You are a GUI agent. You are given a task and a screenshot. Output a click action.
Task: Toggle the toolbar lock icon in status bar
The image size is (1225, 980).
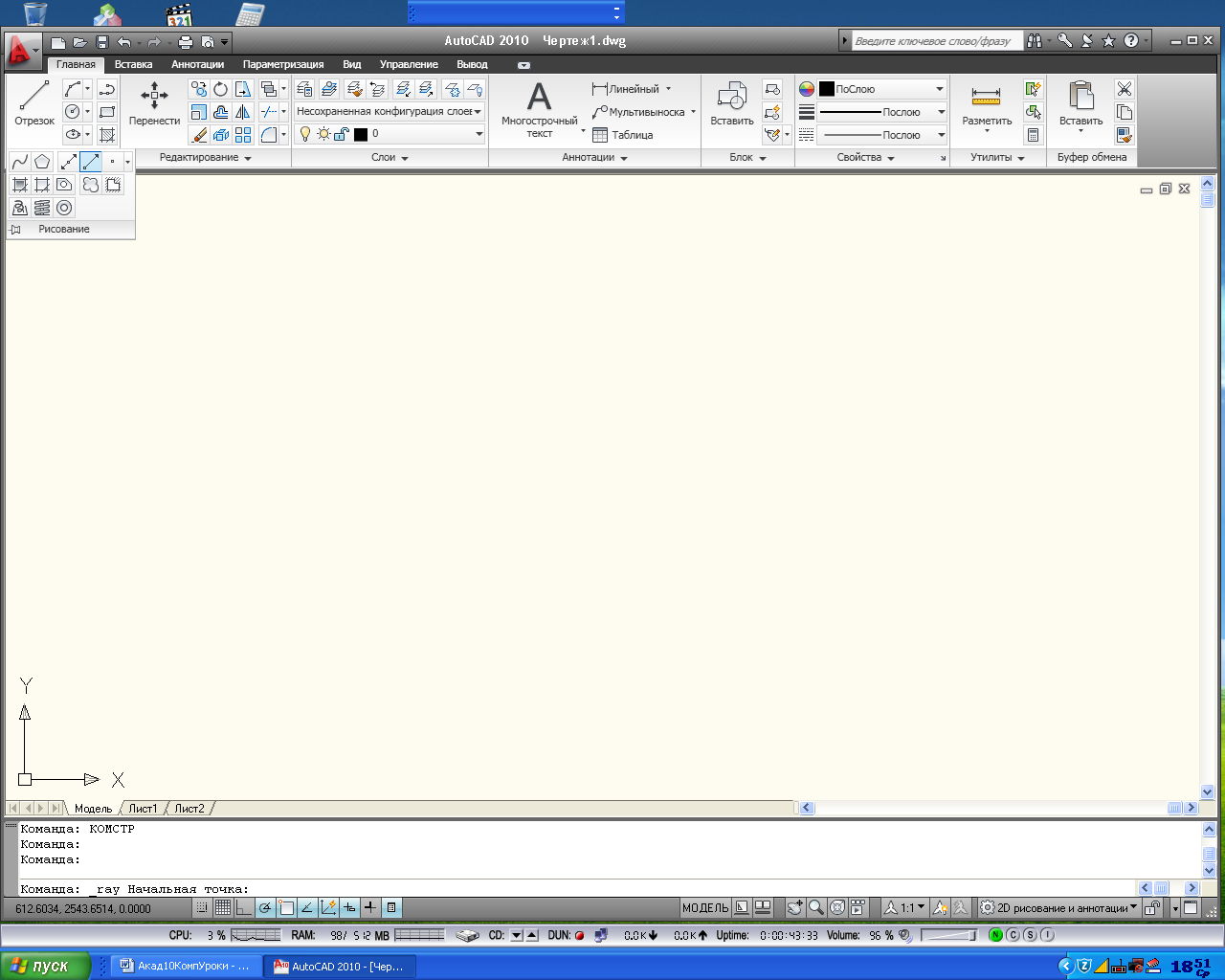click(x=1153, y=907)
